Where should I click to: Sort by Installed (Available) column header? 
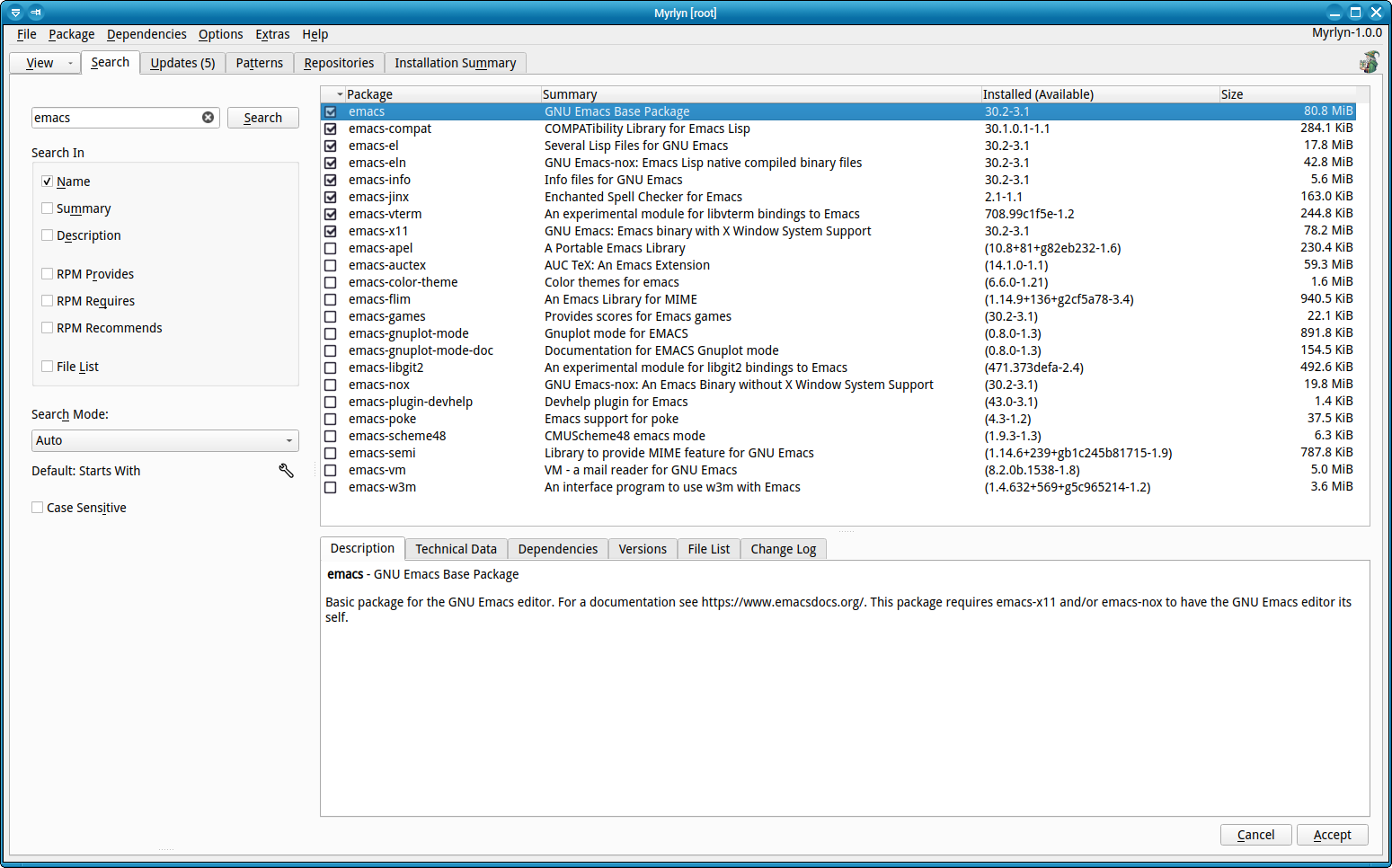click(1099, 94)
